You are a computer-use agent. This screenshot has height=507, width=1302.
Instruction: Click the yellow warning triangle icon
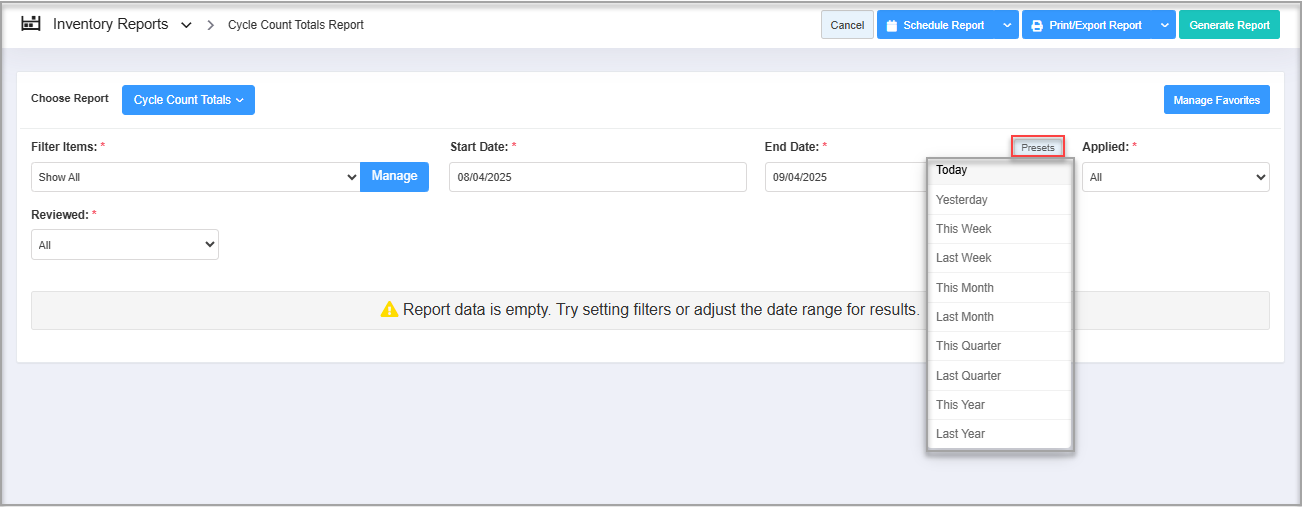tap(389, 310)
